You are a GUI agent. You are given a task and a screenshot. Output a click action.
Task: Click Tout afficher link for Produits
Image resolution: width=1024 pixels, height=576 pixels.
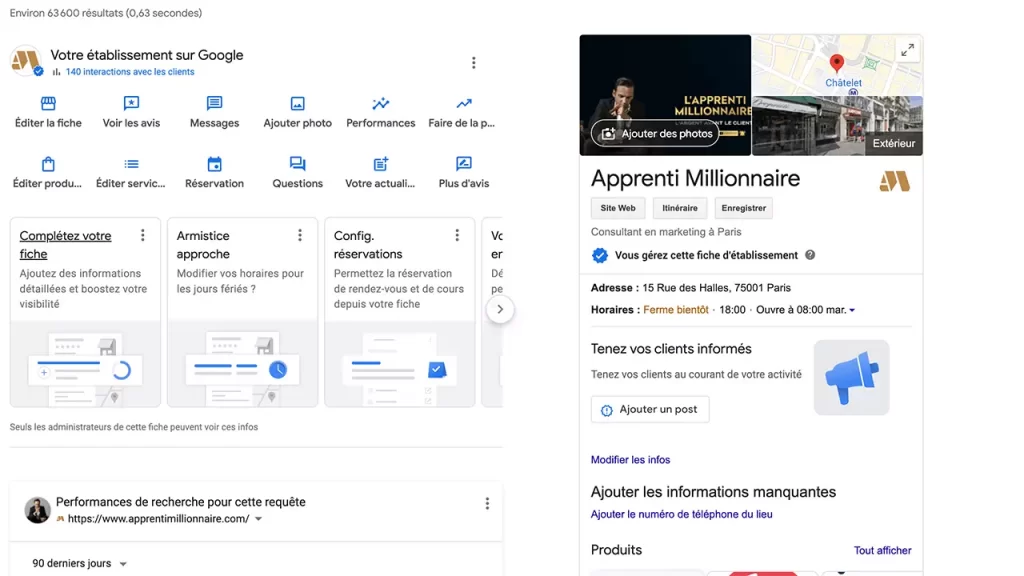point(882,551)
